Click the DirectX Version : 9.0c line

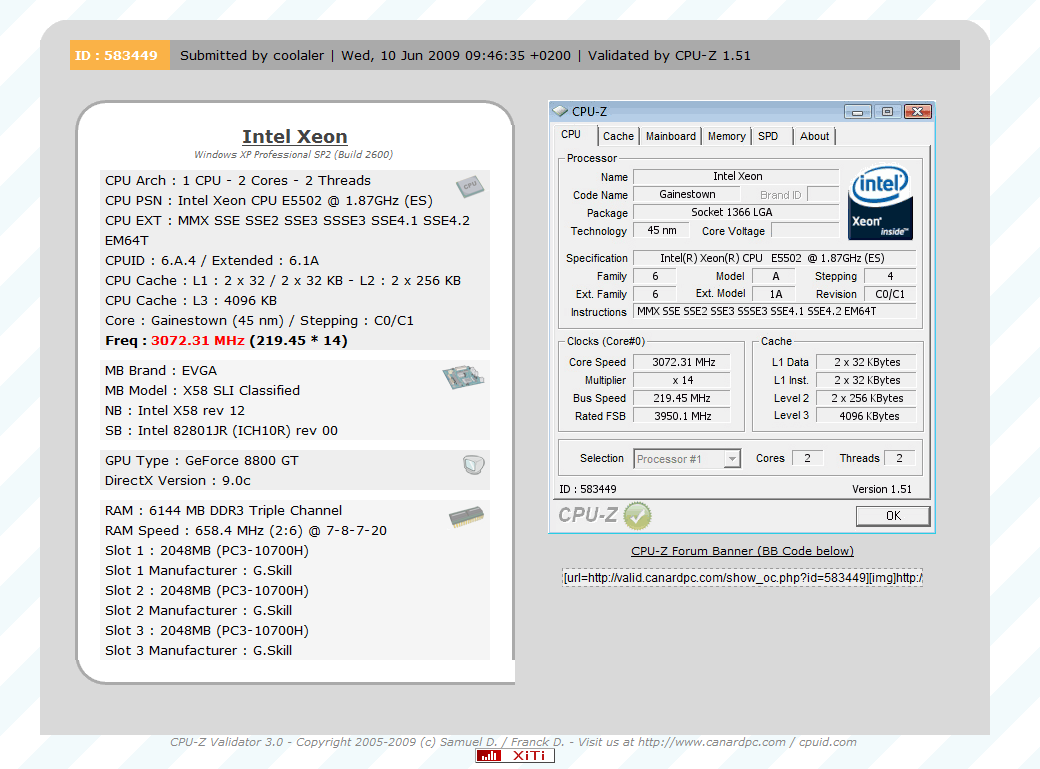pyautogui.click(x=178, y=480)
